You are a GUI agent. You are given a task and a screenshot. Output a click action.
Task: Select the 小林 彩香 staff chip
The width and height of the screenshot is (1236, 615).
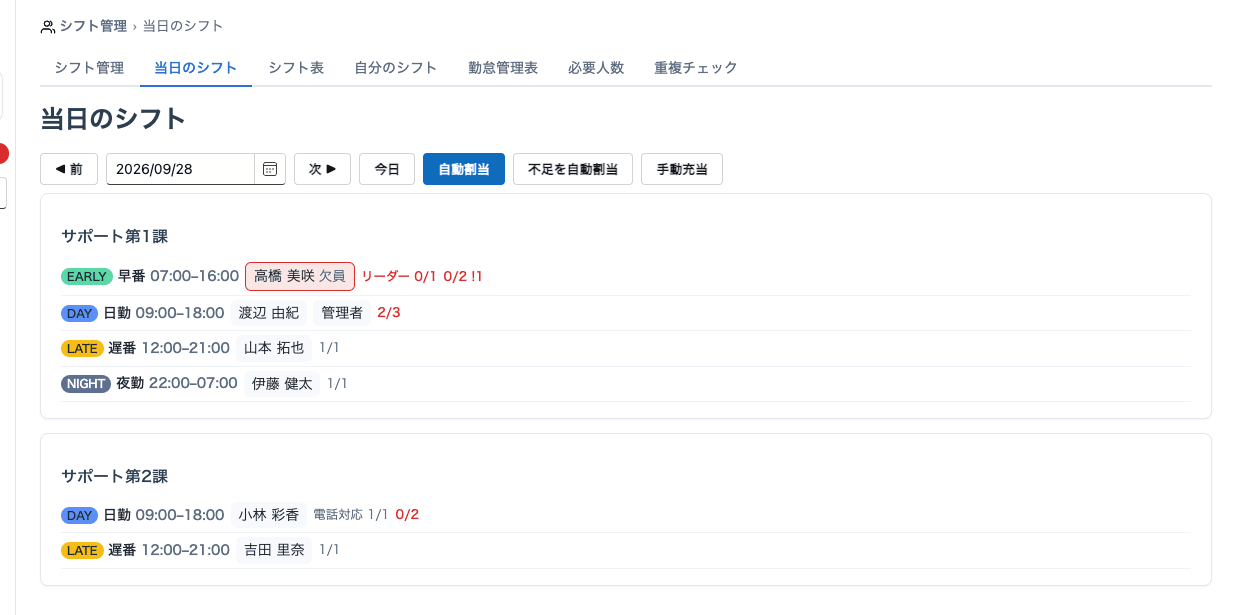(269, 515)
